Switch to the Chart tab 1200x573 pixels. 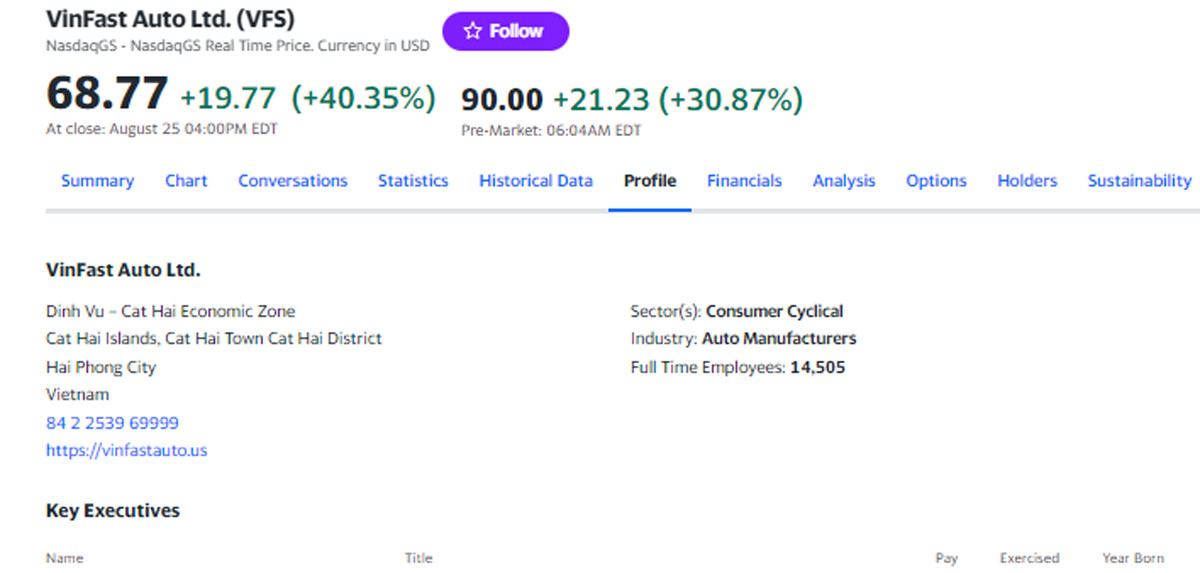point(186,181)
